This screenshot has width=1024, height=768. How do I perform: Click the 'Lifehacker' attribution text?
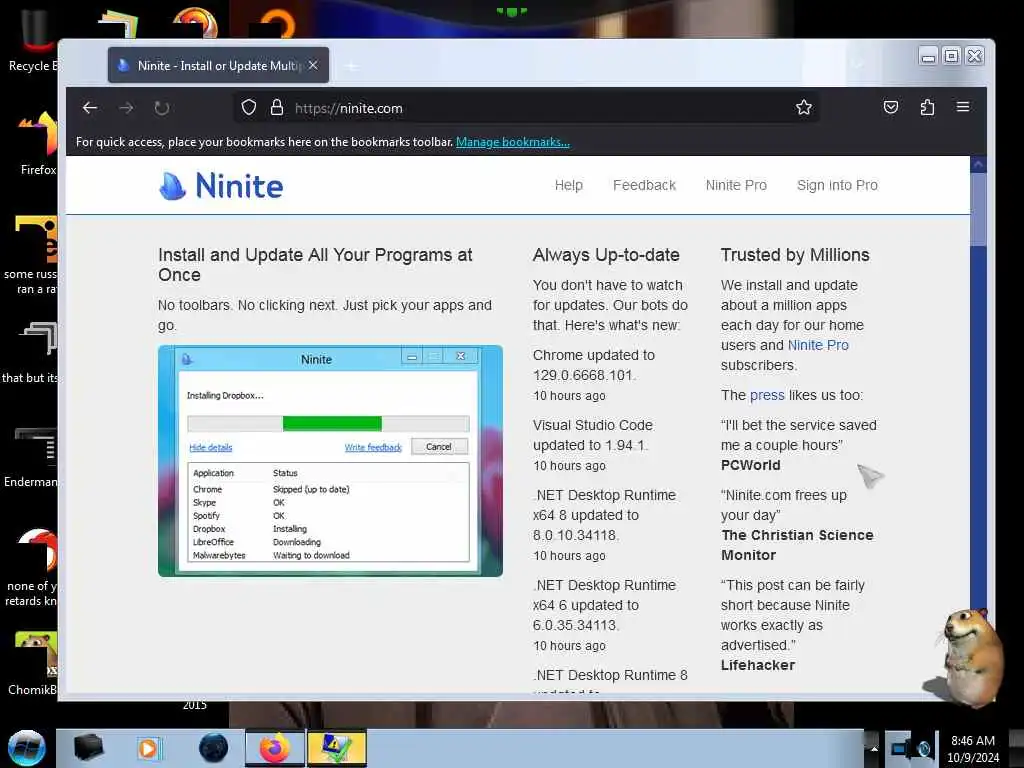pos(758,665)
